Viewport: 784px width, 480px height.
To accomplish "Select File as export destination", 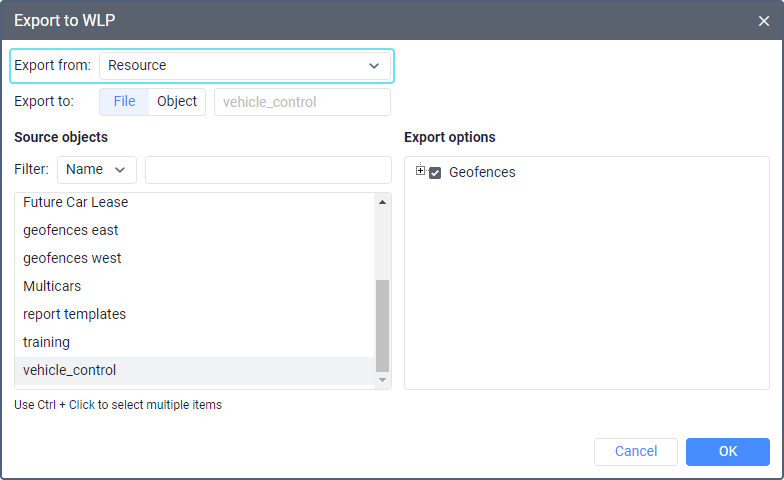I will (124, 102).
